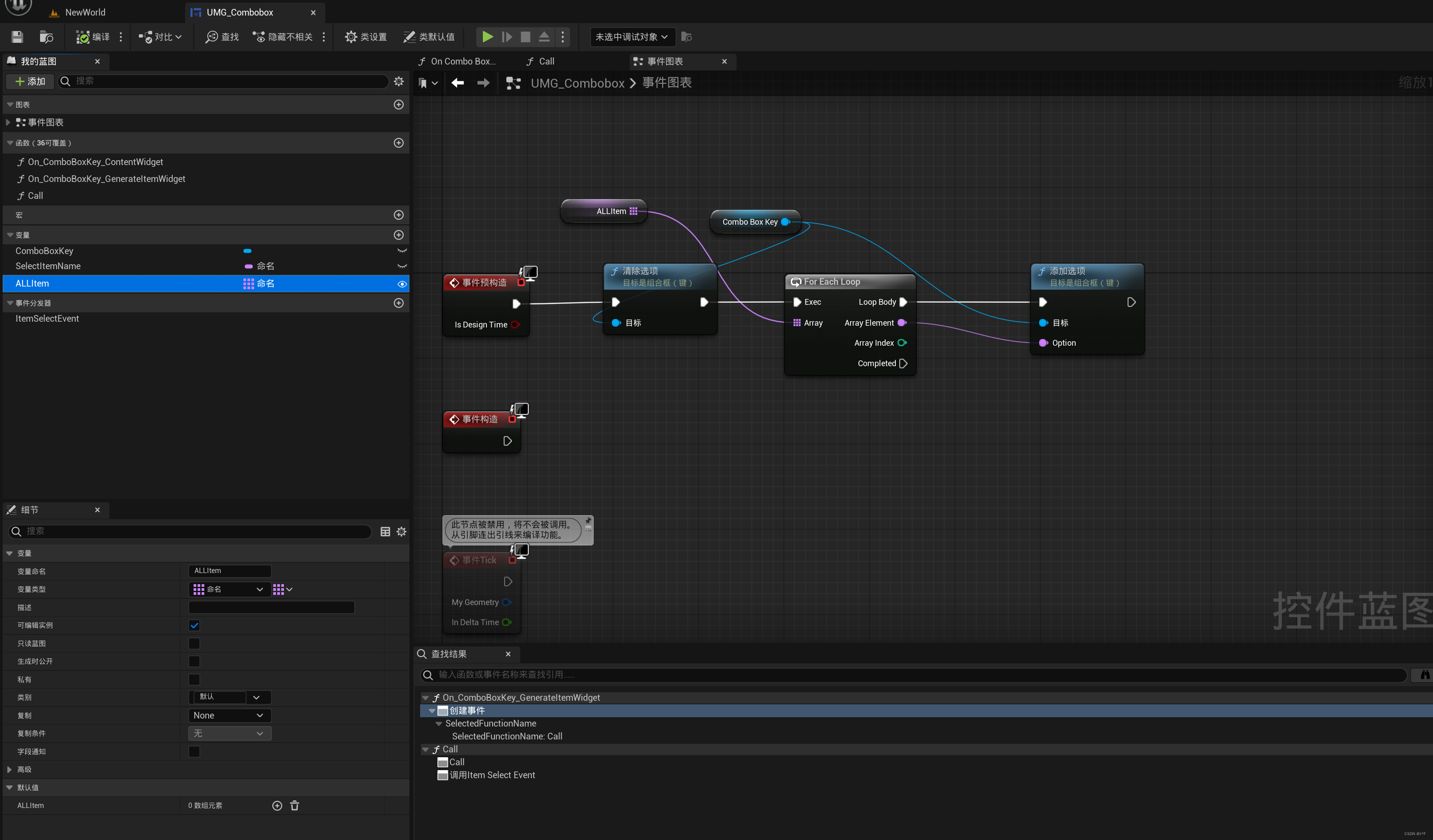Click the graph Back navigation arrow
Screen dimensions: 1433x840
coord(457,83)
